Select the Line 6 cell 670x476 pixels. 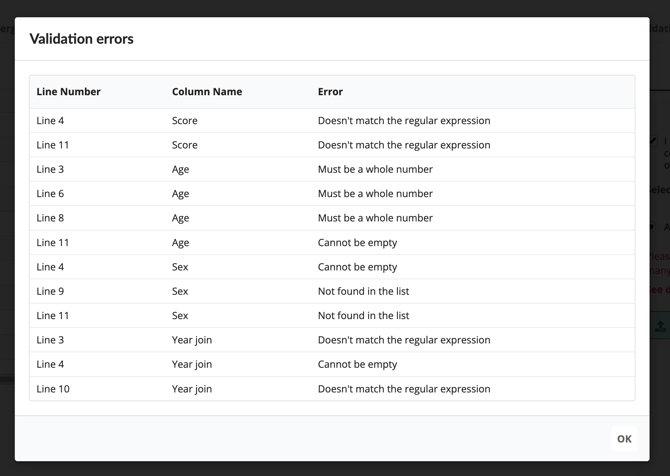click(x=51, y=194)
